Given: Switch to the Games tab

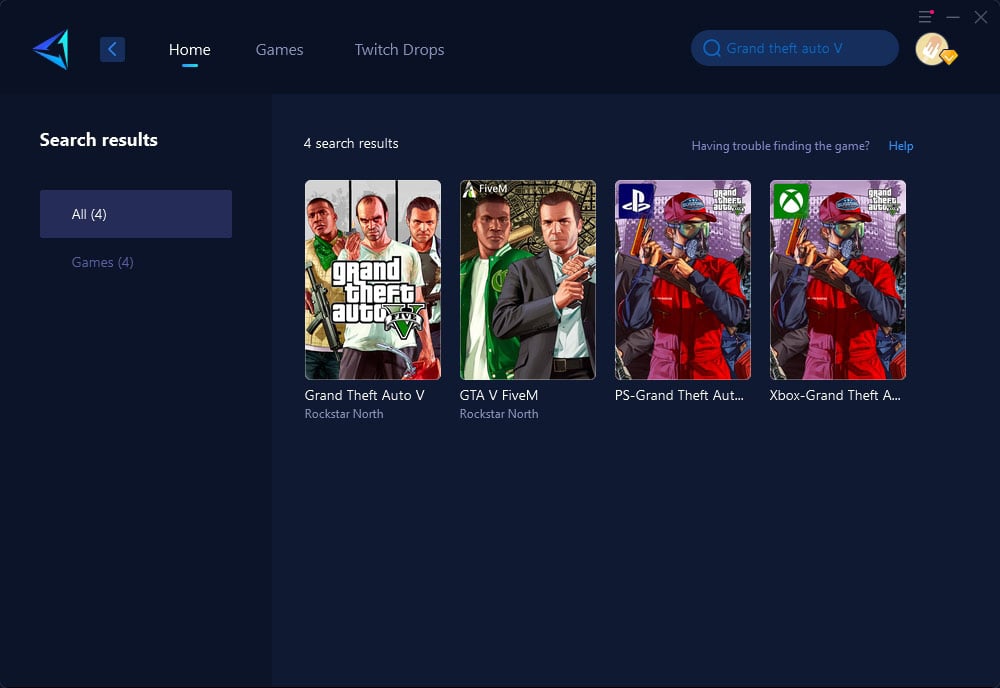Looking at the screenshot, I should pos(279,50).
